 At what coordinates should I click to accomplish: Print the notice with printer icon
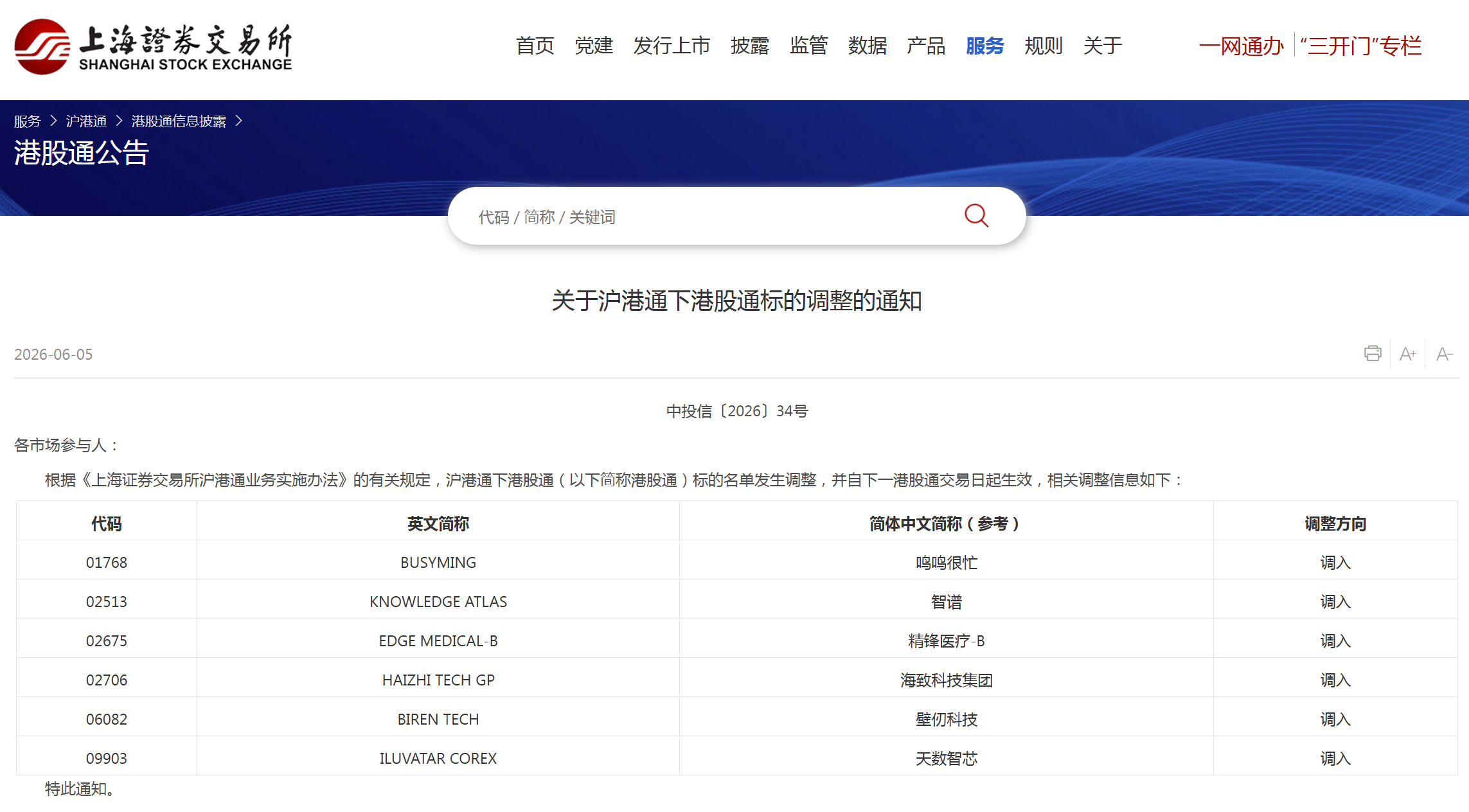[1373, 353]
